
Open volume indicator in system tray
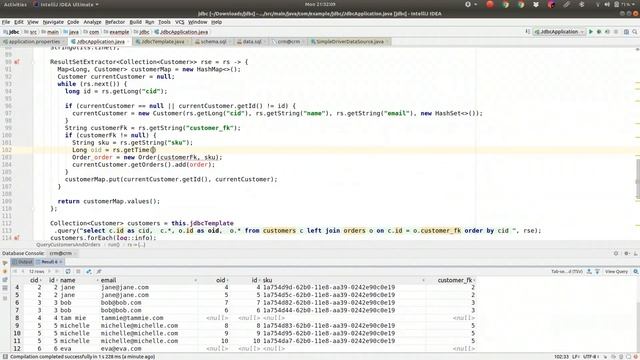click(x=607, y=4)
